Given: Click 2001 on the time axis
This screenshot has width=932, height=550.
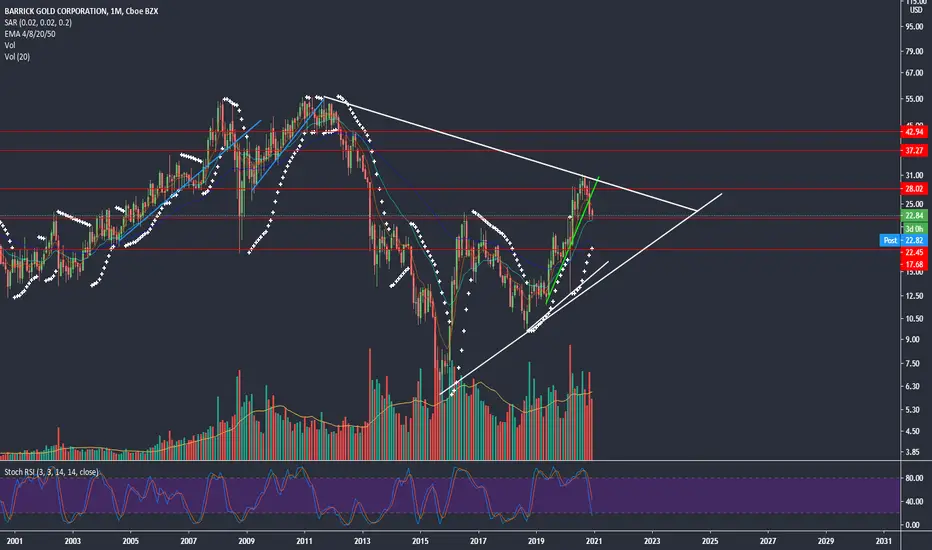Looking at the screenshot, I should (15, 541).
